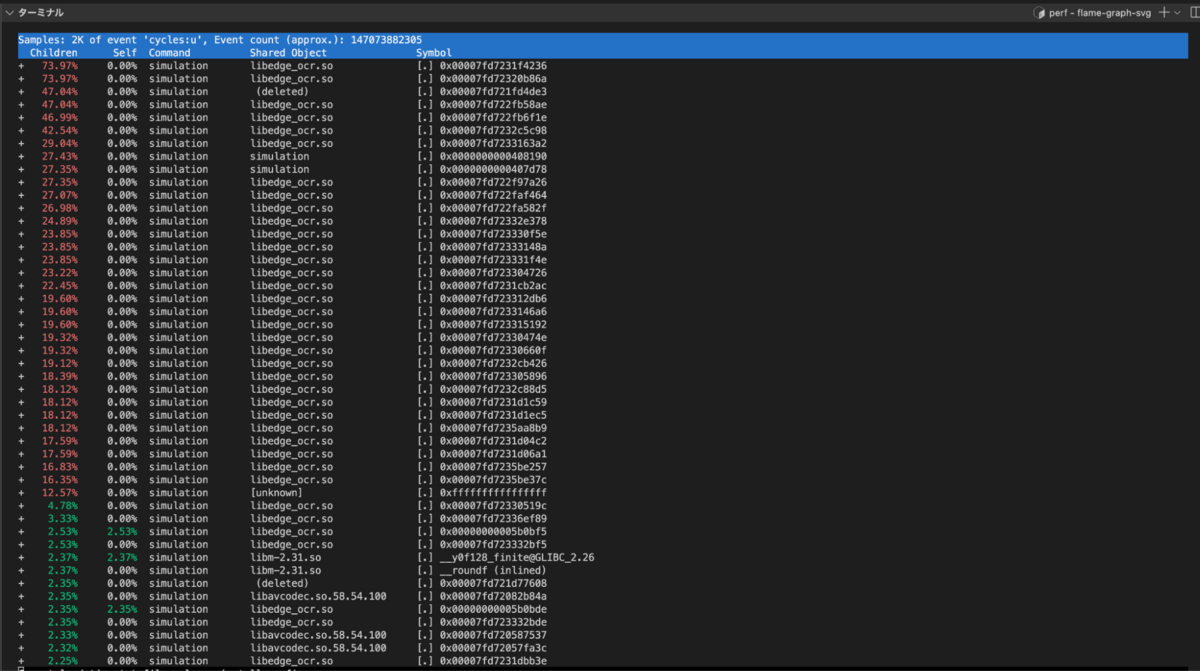Select the perf - flame-graph-svg terminal tab
The width and height of the screenshot is (1200, 671).
(x=1100, y=13)
